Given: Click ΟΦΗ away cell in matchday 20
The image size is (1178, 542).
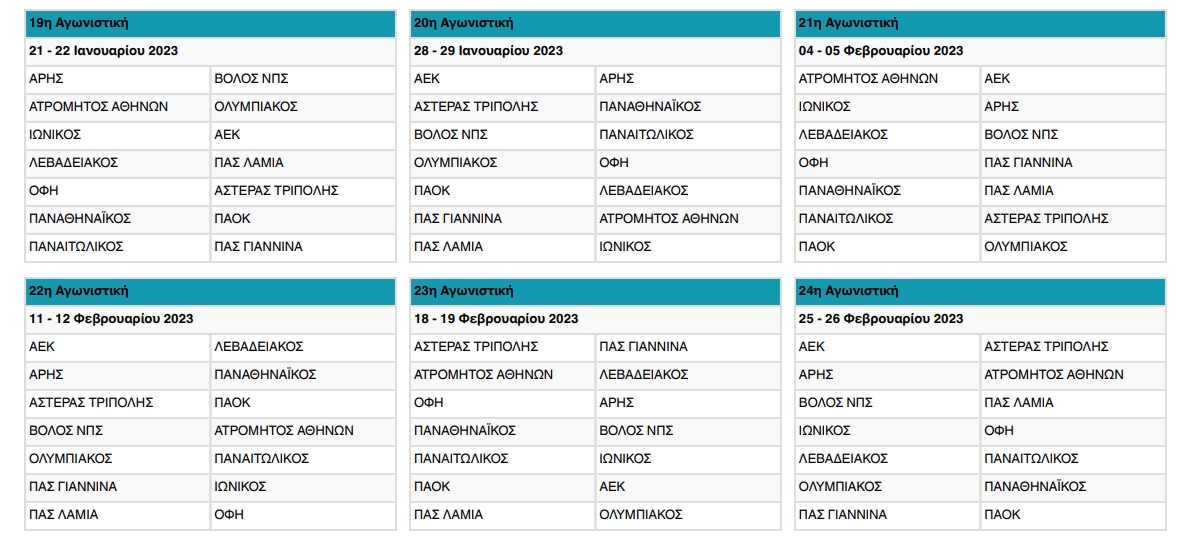Looking at the screenshot, I should pyautogui.click(x=687, y=163).
